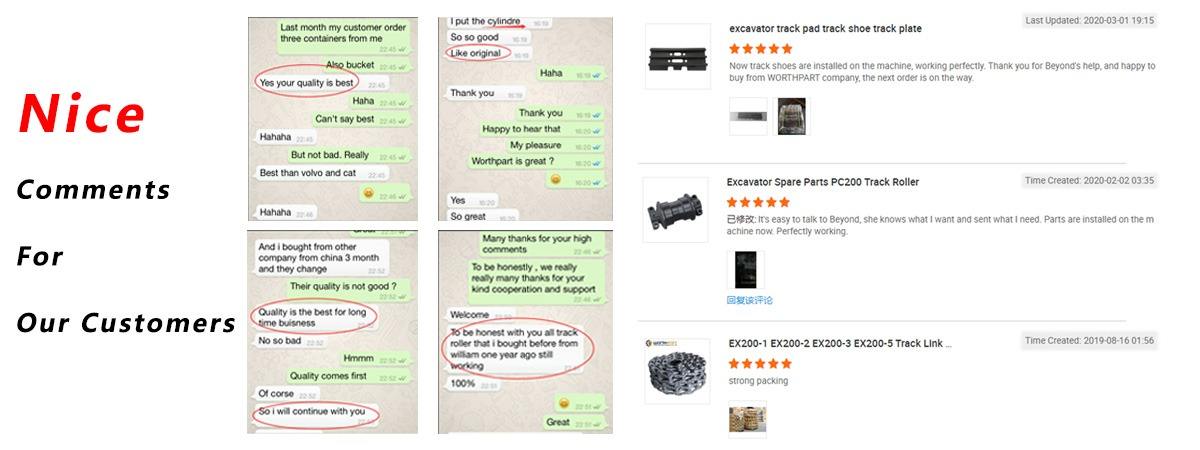The width and height of the screenshot is (1200, 450).
Task: Open 'excavator track pad track shoe' title
Action: pyautogui.click(x=825, y=29)
